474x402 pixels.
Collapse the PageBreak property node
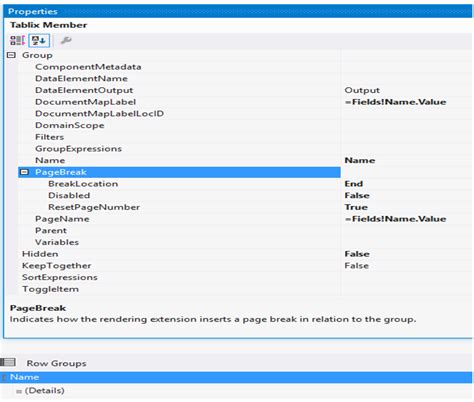[24, 172]
